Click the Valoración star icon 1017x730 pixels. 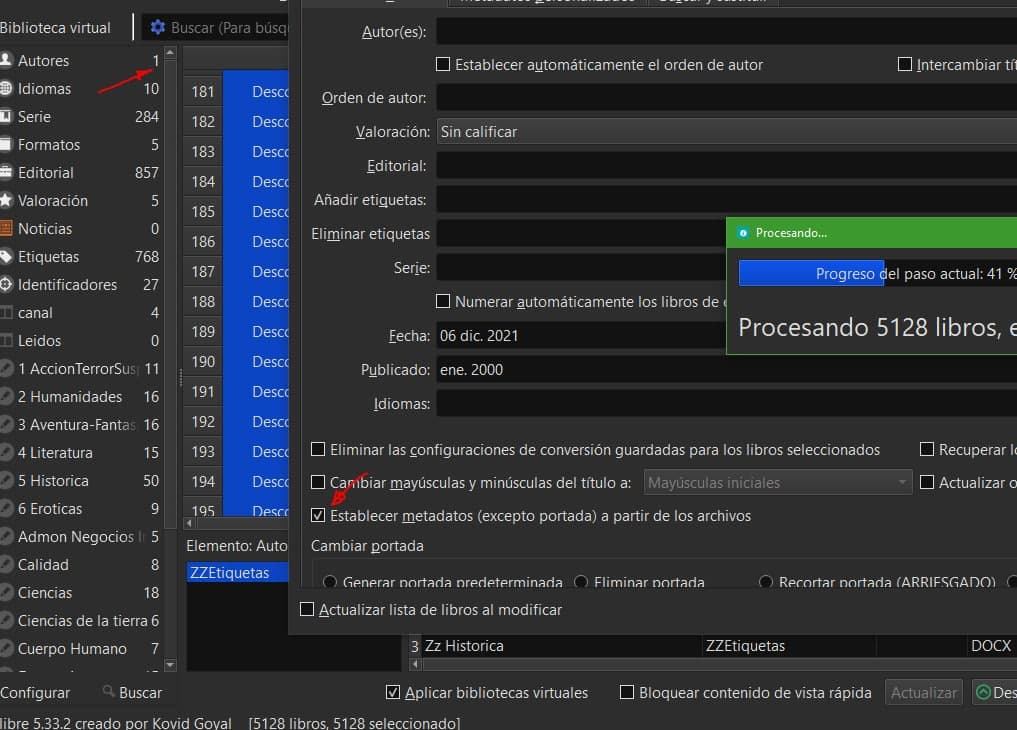click(x=6, y=200)
